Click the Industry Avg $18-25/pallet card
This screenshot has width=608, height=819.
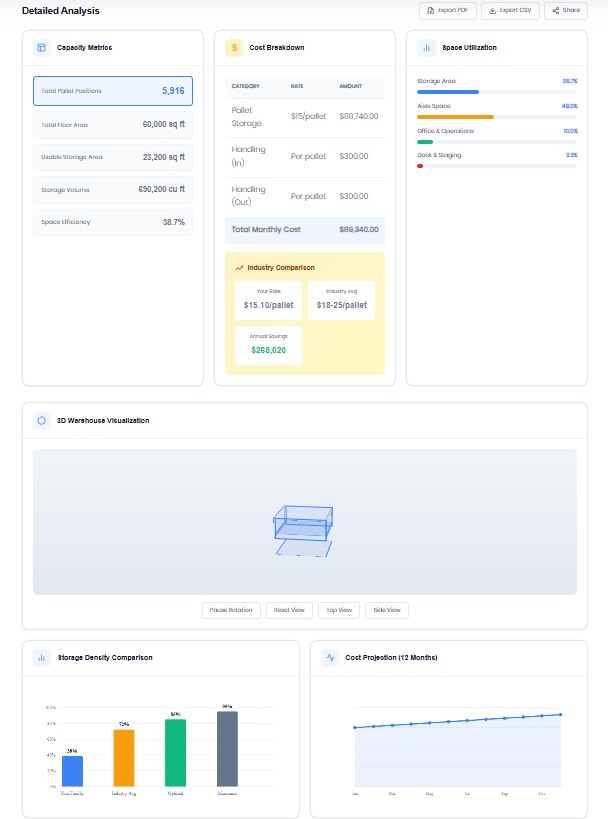tap(342, 300)
